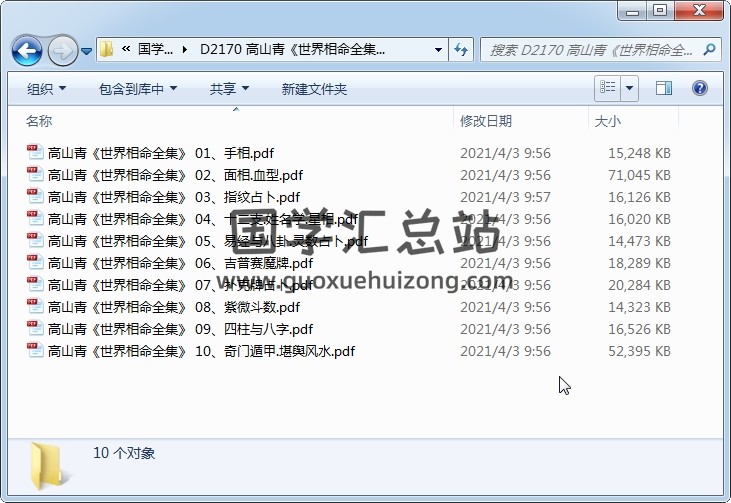
Task: Click the 16,526 KB size cell
Action: (x=639, y=329)
